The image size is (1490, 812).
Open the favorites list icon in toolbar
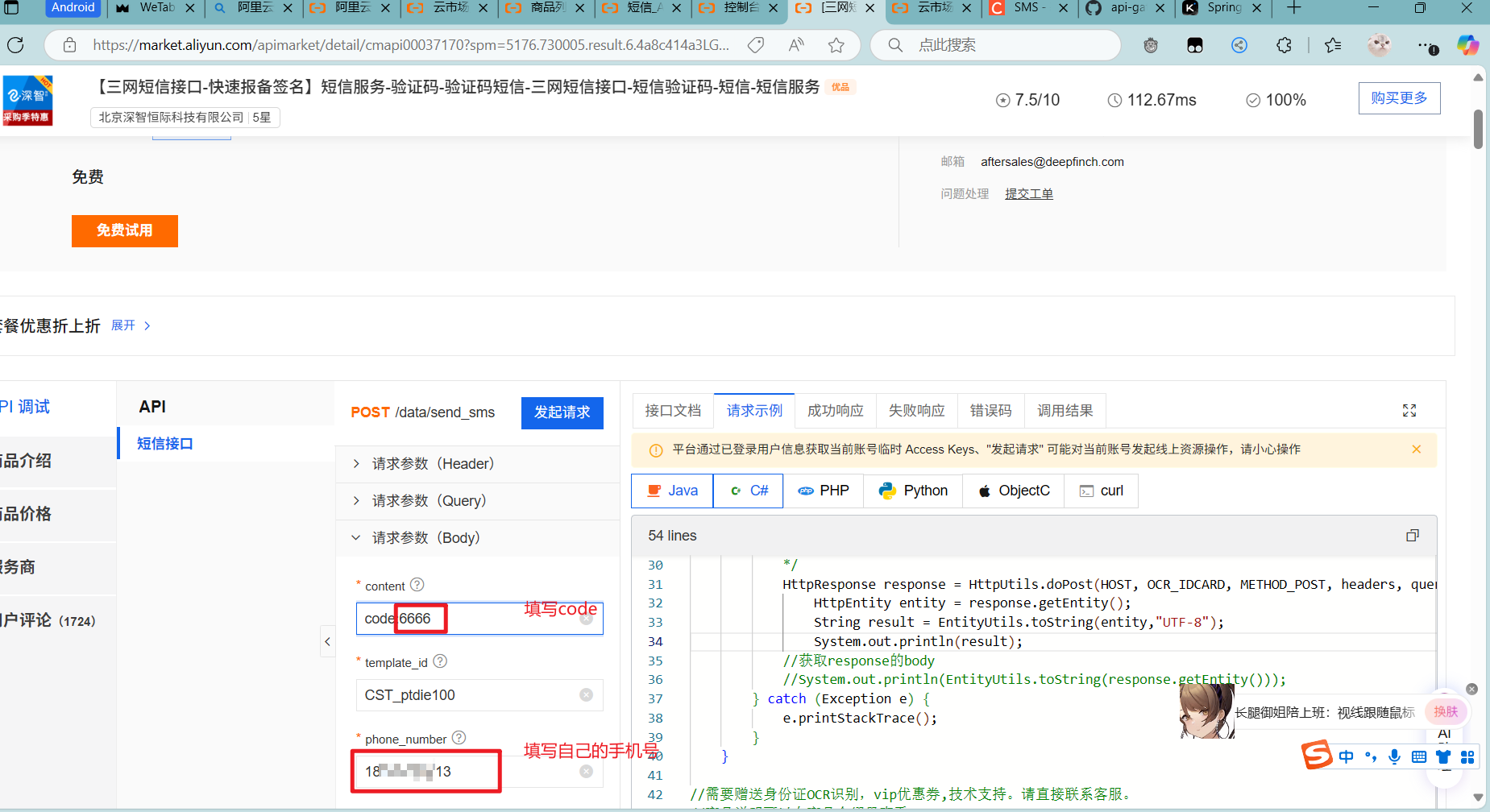point(1333,45)
